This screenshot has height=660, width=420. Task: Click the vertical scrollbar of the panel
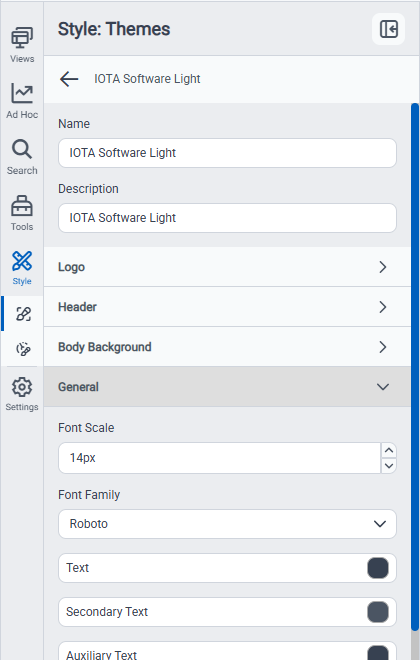pyautogui.click(x=415, y=366)
